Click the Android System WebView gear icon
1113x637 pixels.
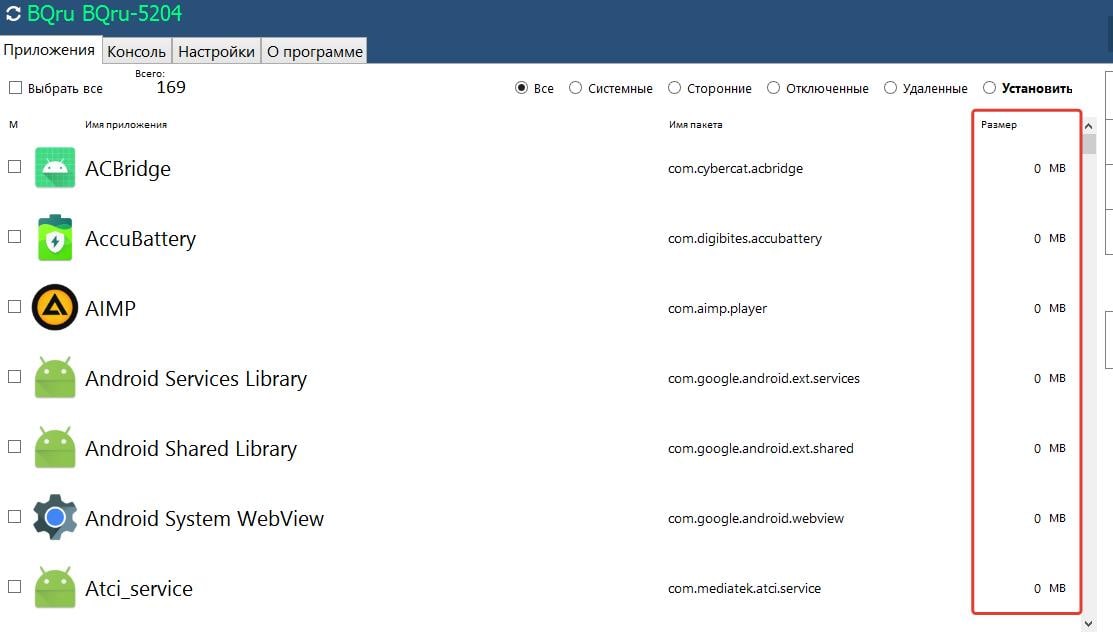55,517
